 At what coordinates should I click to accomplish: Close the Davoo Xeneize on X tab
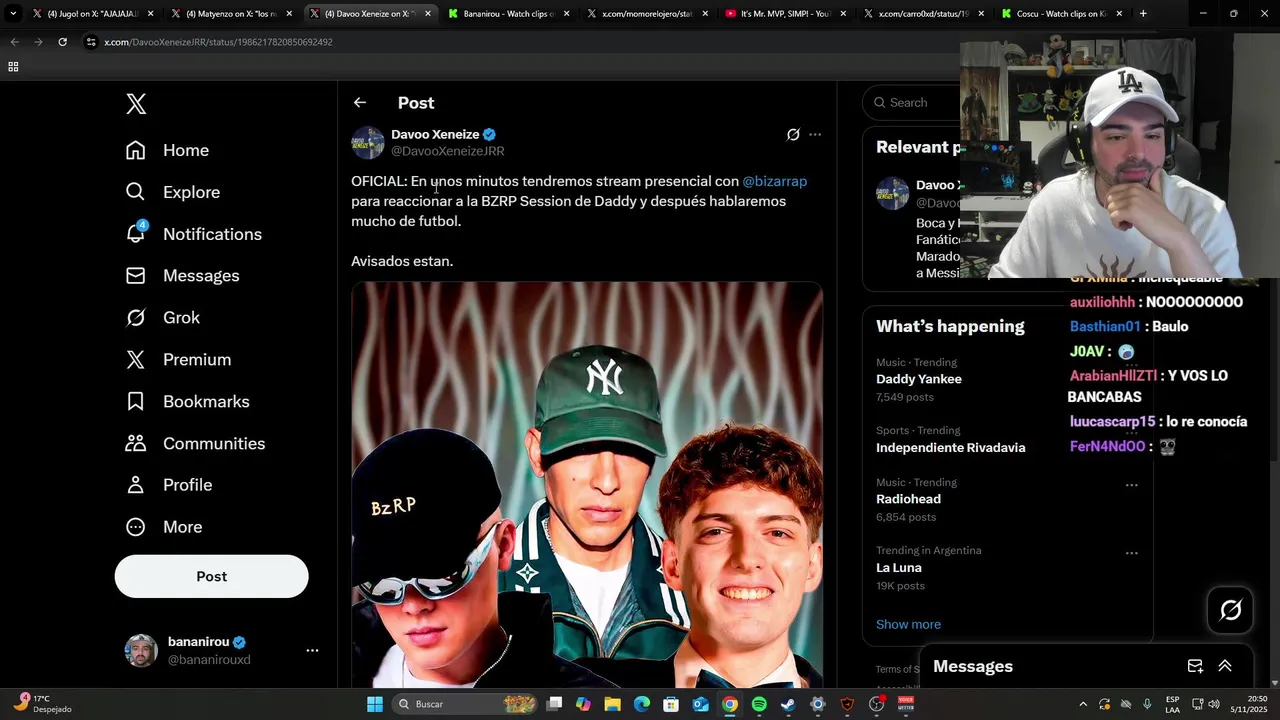click(x=428, y=14)
